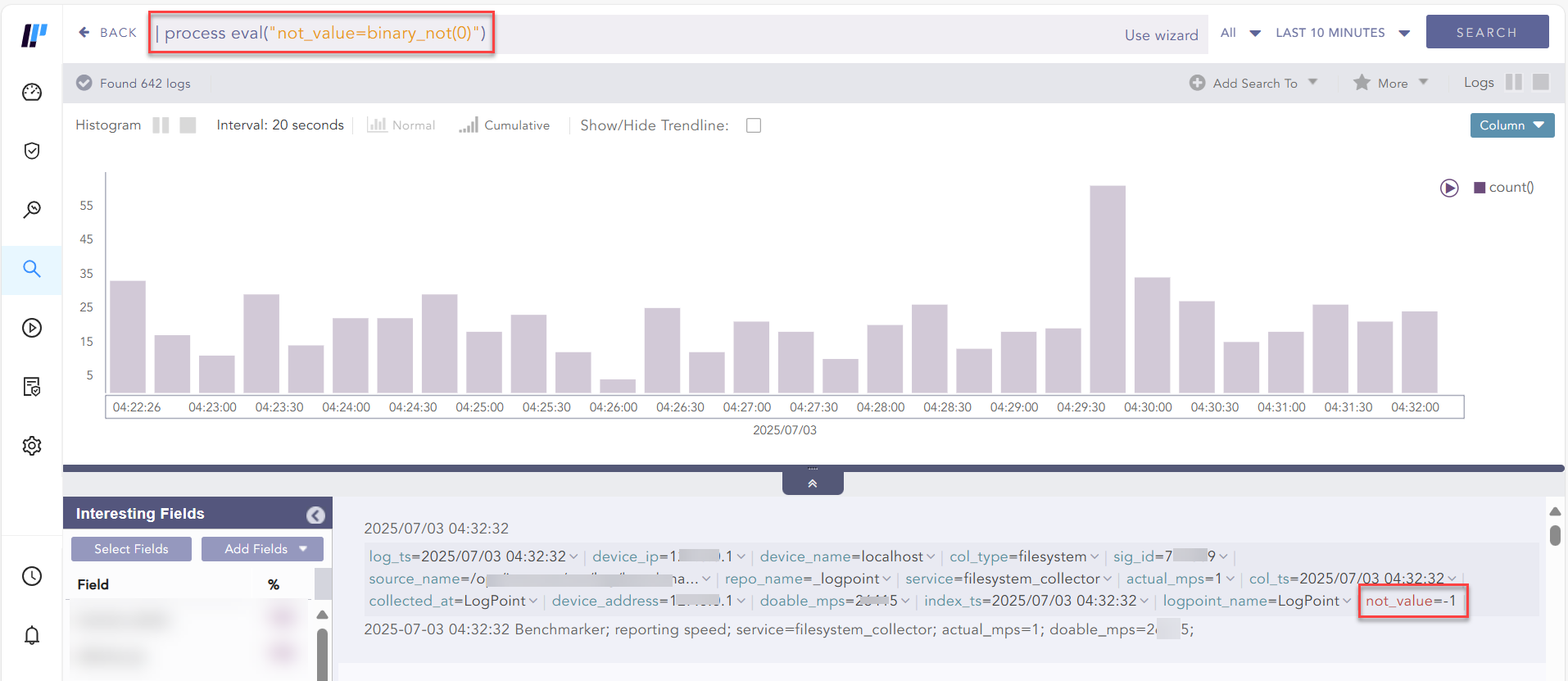The width and height of the screenshot is (1568, 681).
Task: Open the clock history icon in sidebar
Action: point(32,576)
